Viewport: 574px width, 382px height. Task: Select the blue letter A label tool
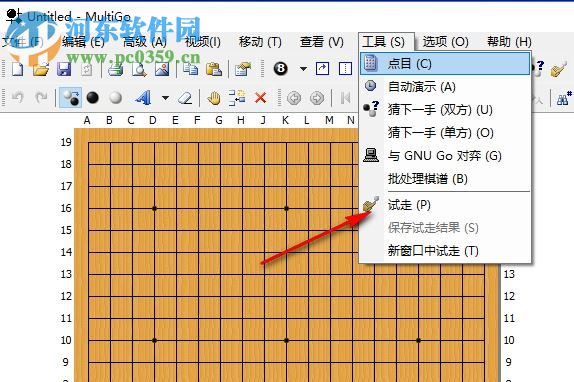(x=143, y=98)
